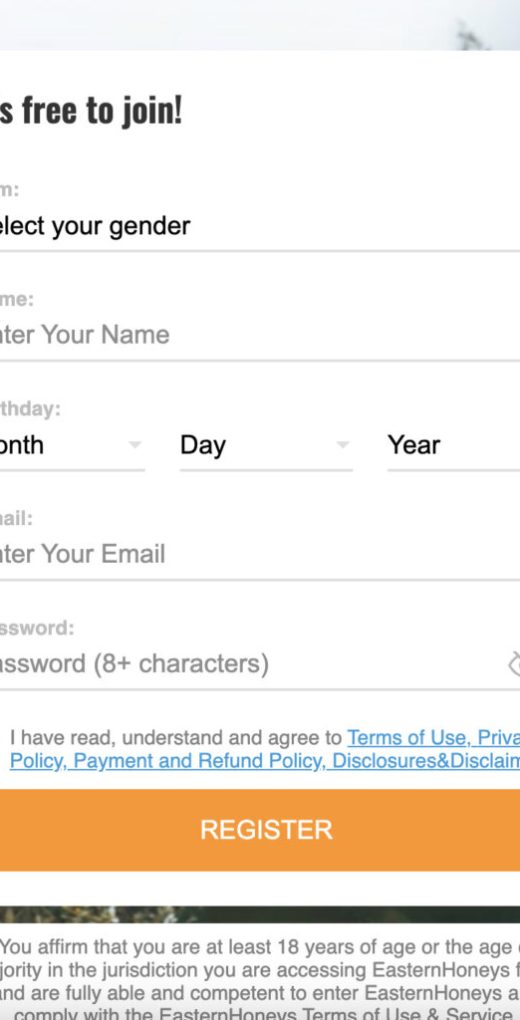The image size is (520, 1020).
Task: Toggle password visibility eye icon
Action: [514, 664]
